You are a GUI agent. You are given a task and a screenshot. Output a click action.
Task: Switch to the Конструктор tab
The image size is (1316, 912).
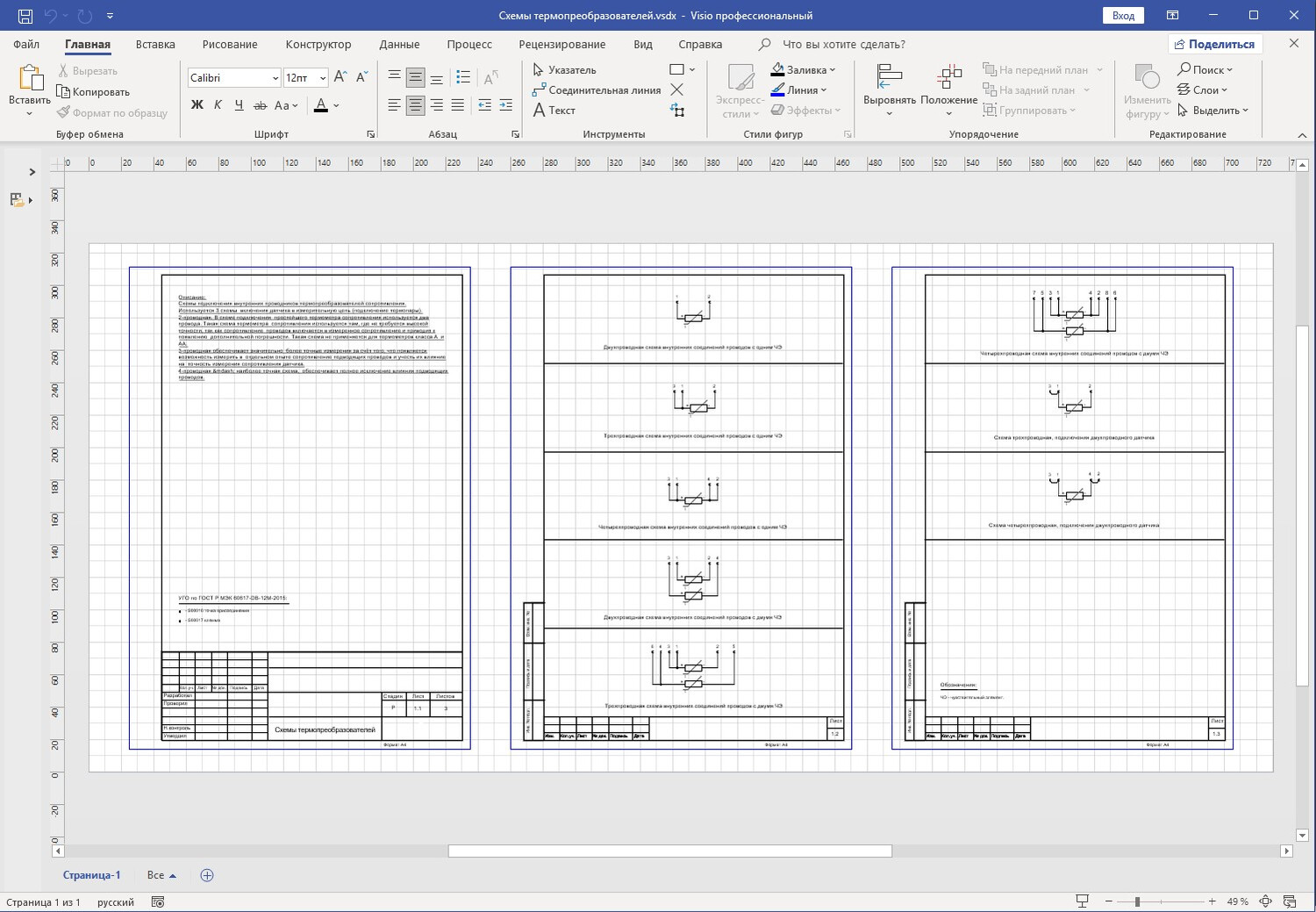tap(318, 44)
